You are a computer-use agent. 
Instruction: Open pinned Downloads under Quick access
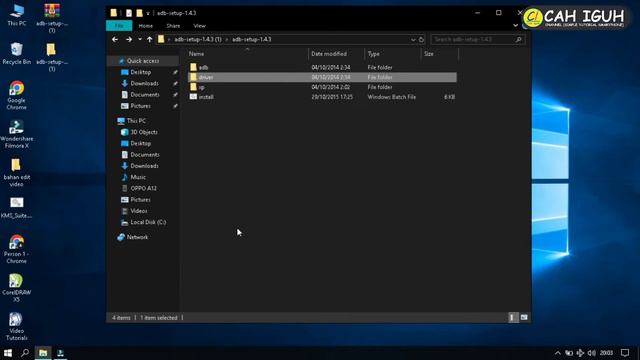[x=144, y=83]
